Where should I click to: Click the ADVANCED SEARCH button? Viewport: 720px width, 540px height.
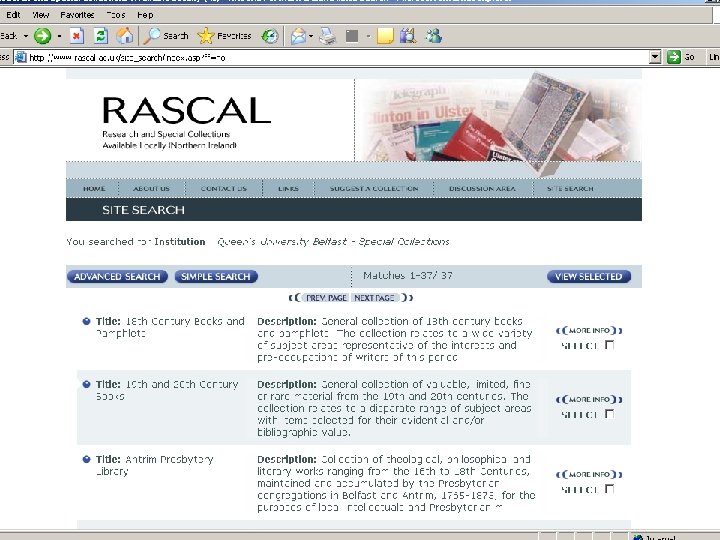pos(118,276)
